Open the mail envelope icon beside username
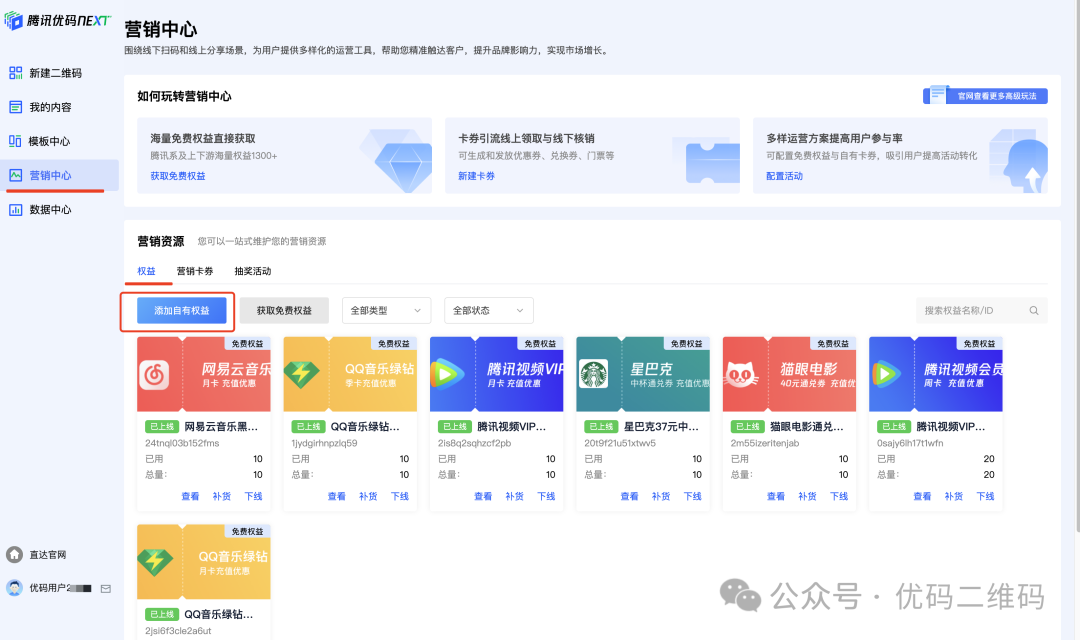Screen dimensions: 1080x640 click(x=105, y=588)
